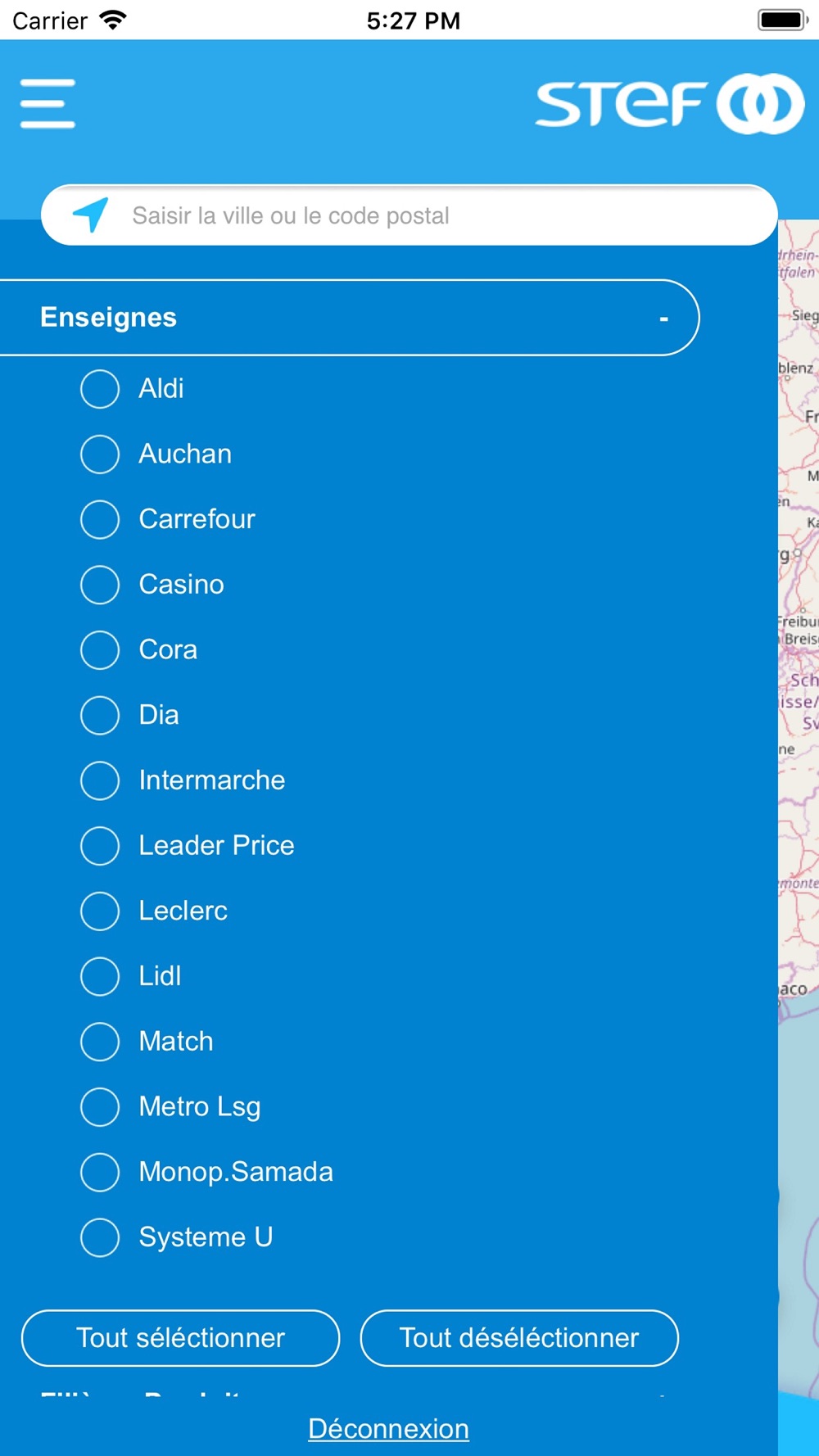The image size is (819, 1456).
Task: Toggle the Leclerc brand filter
Action: pos(154,911)
